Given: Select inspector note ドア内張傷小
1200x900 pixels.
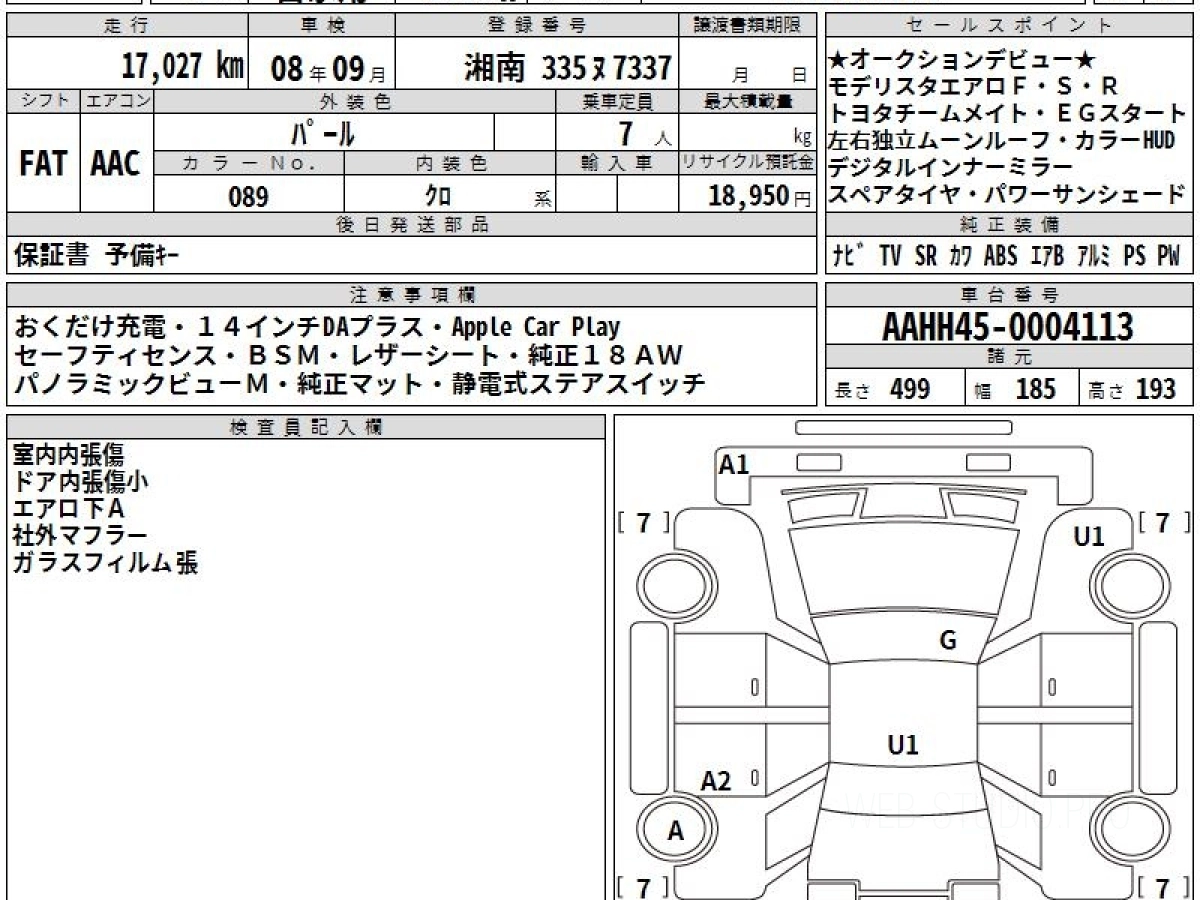Looking at the screenshot, I should pyautogui.click(x=81, y=482).
